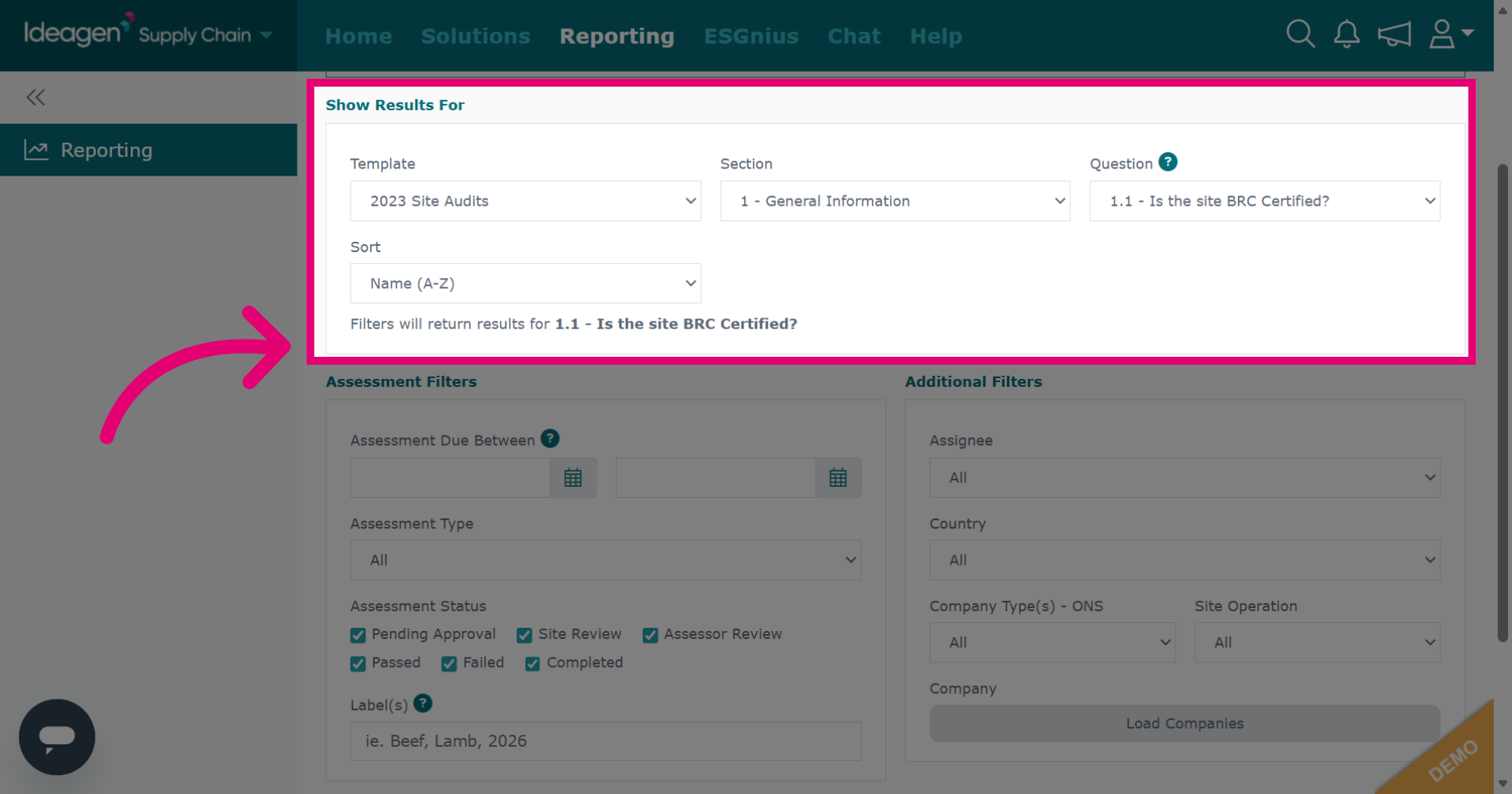
Task: Open the notifications bell
Action: [x=1347, y=34]
